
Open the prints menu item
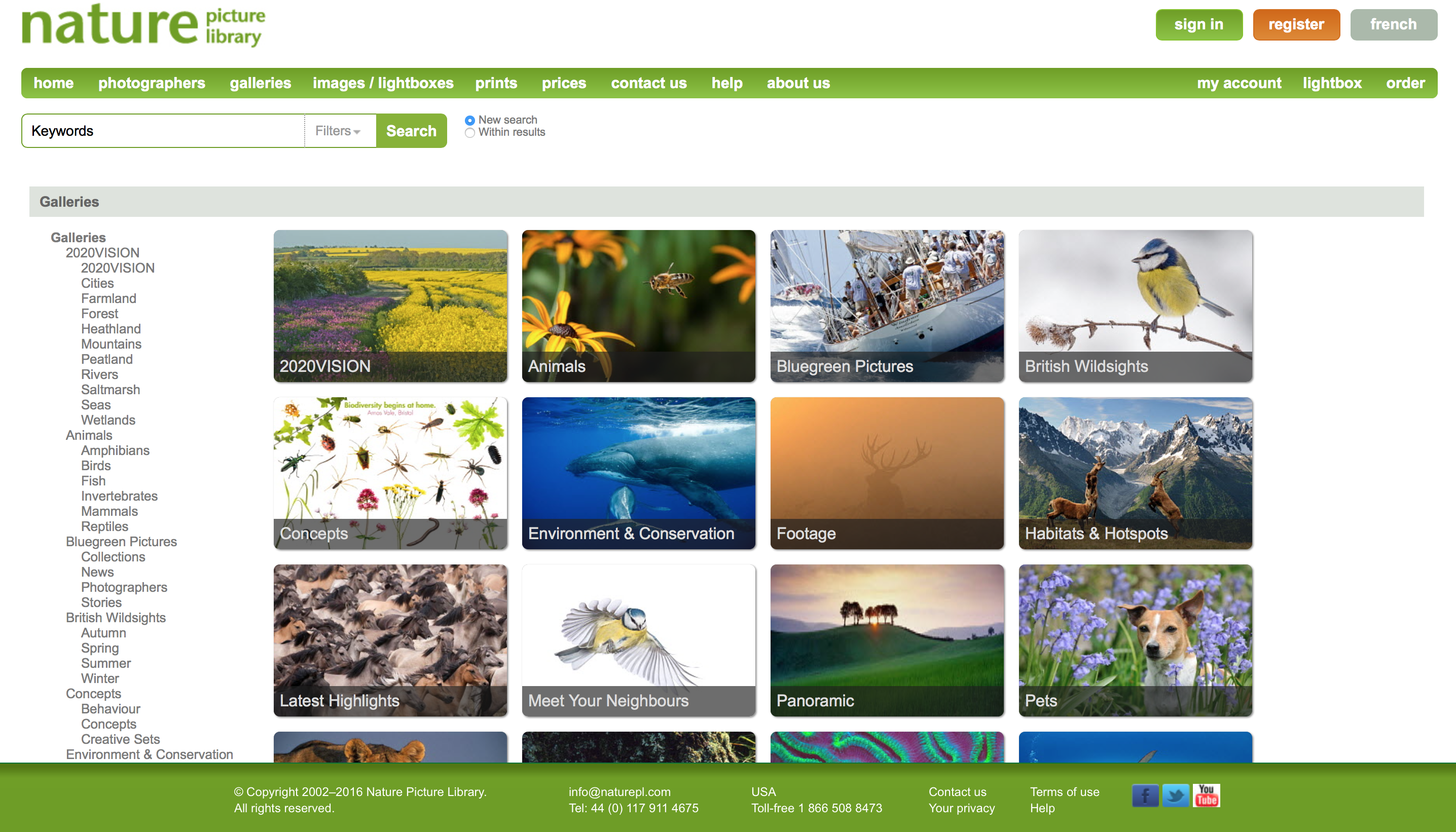pyautogui.click(x=496, y=84)
